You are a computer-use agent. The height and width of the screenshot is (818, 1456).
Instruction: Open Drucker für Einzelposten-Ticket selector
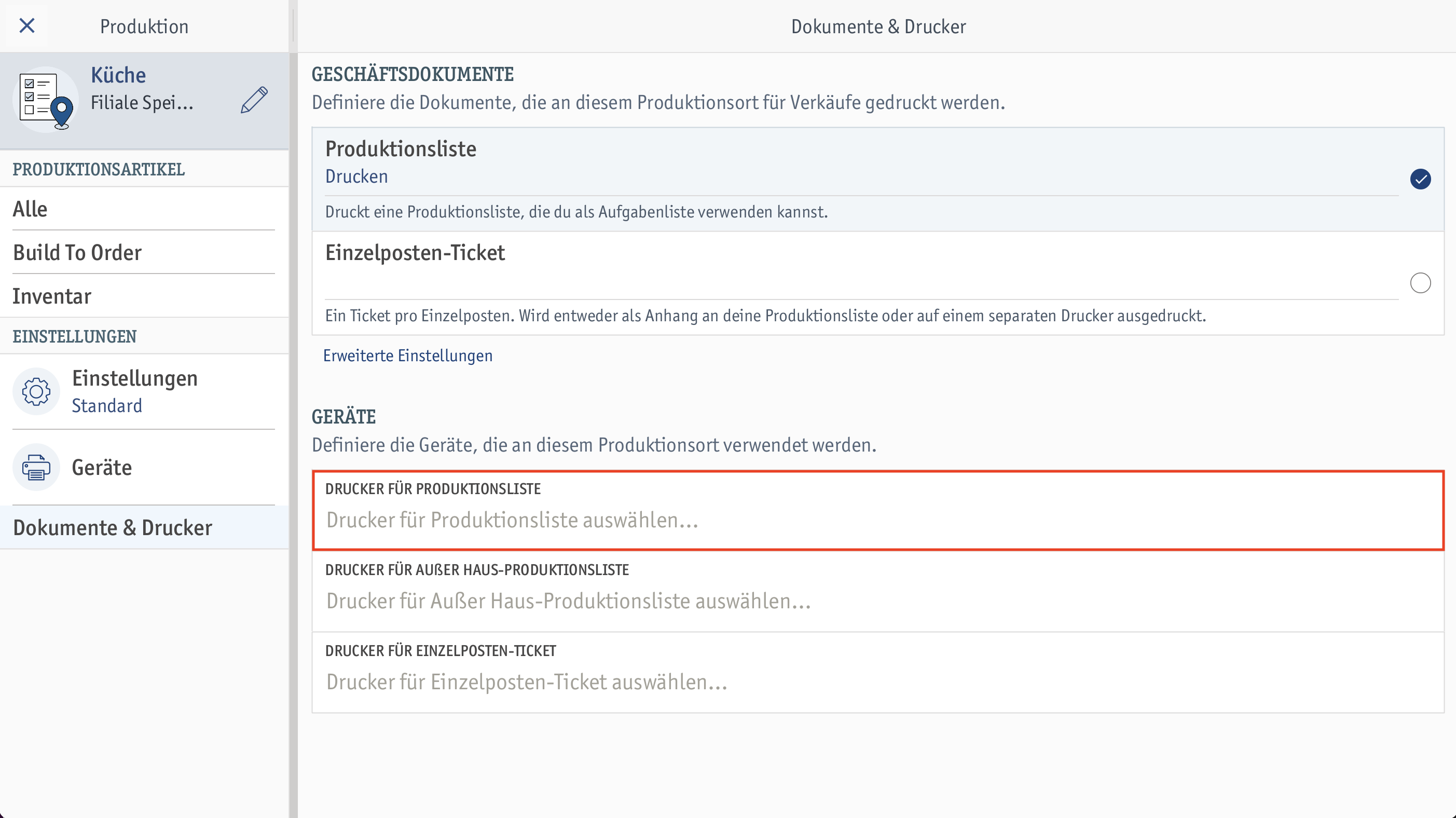(878, 672)
